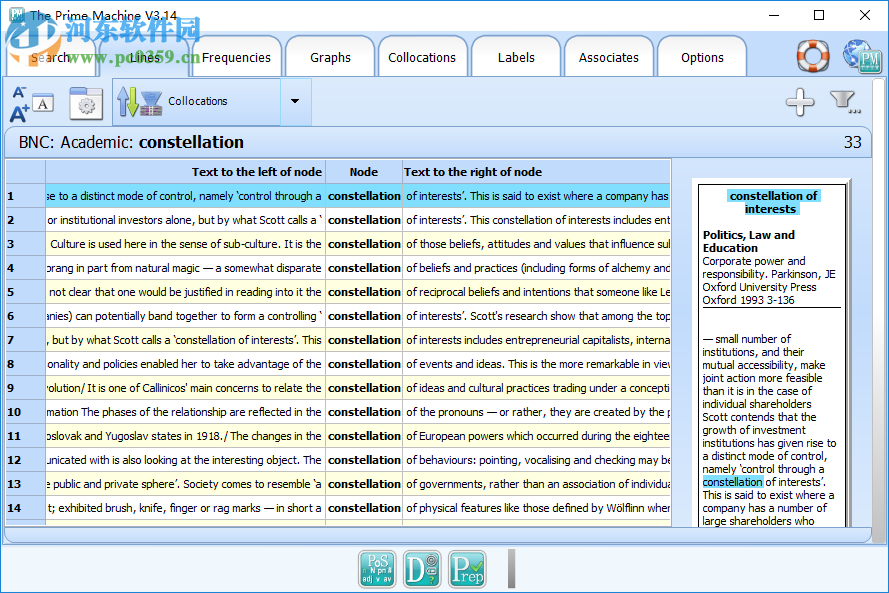Open the Graphs tab
889x593 pixels.
[x=330, y=58]
